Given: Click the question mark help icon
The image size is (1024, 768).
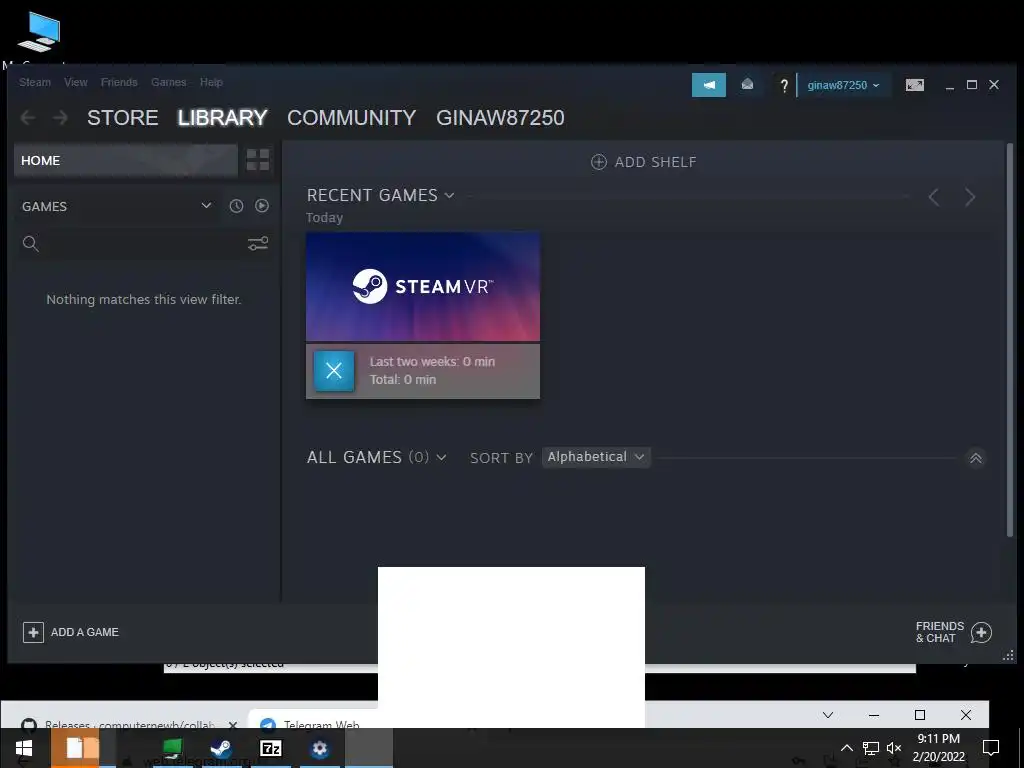Looking at the screenshot, I should click(x=784, y=86).
